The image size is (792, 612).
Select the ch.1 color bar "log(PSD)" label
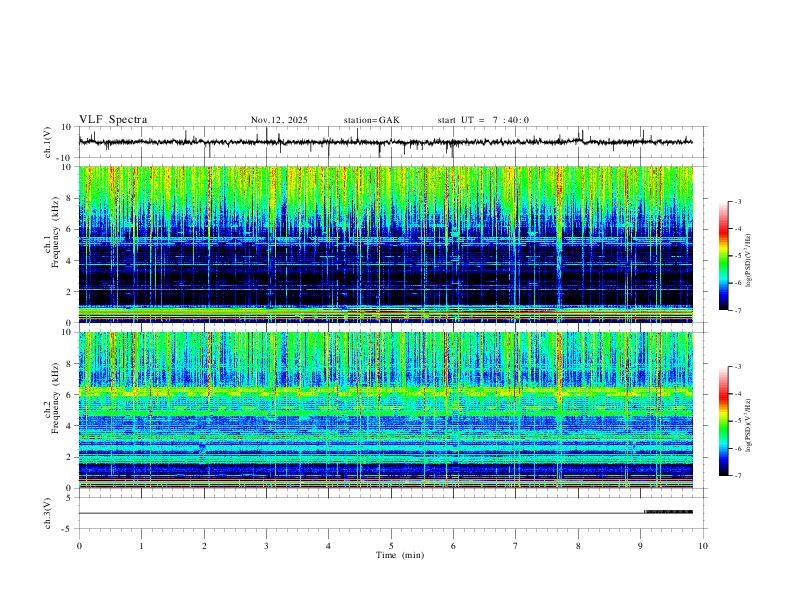(x=748, y=260)
